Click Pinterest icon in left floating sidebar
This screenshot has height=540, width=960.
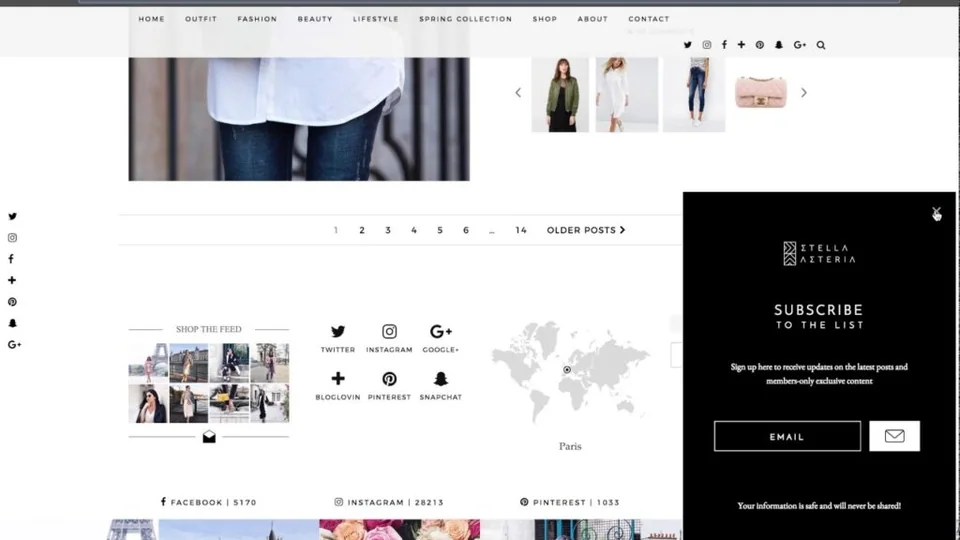point(12,302)
